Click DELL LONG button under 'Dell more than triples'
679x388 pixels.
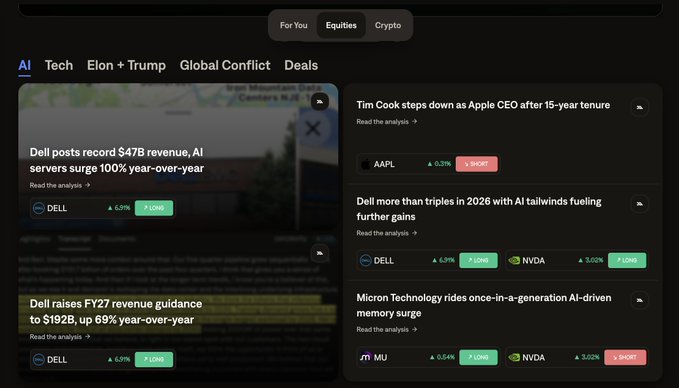point(478,261)
